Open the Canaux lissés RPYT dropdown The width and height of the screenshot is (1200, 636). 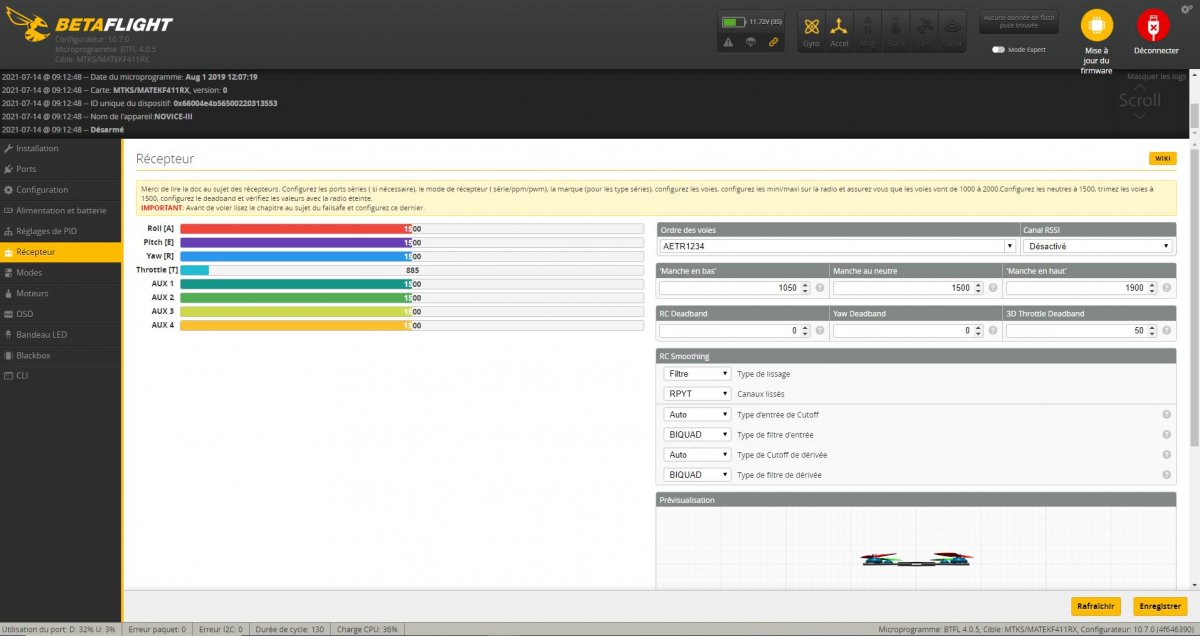[x=697, y=394]
